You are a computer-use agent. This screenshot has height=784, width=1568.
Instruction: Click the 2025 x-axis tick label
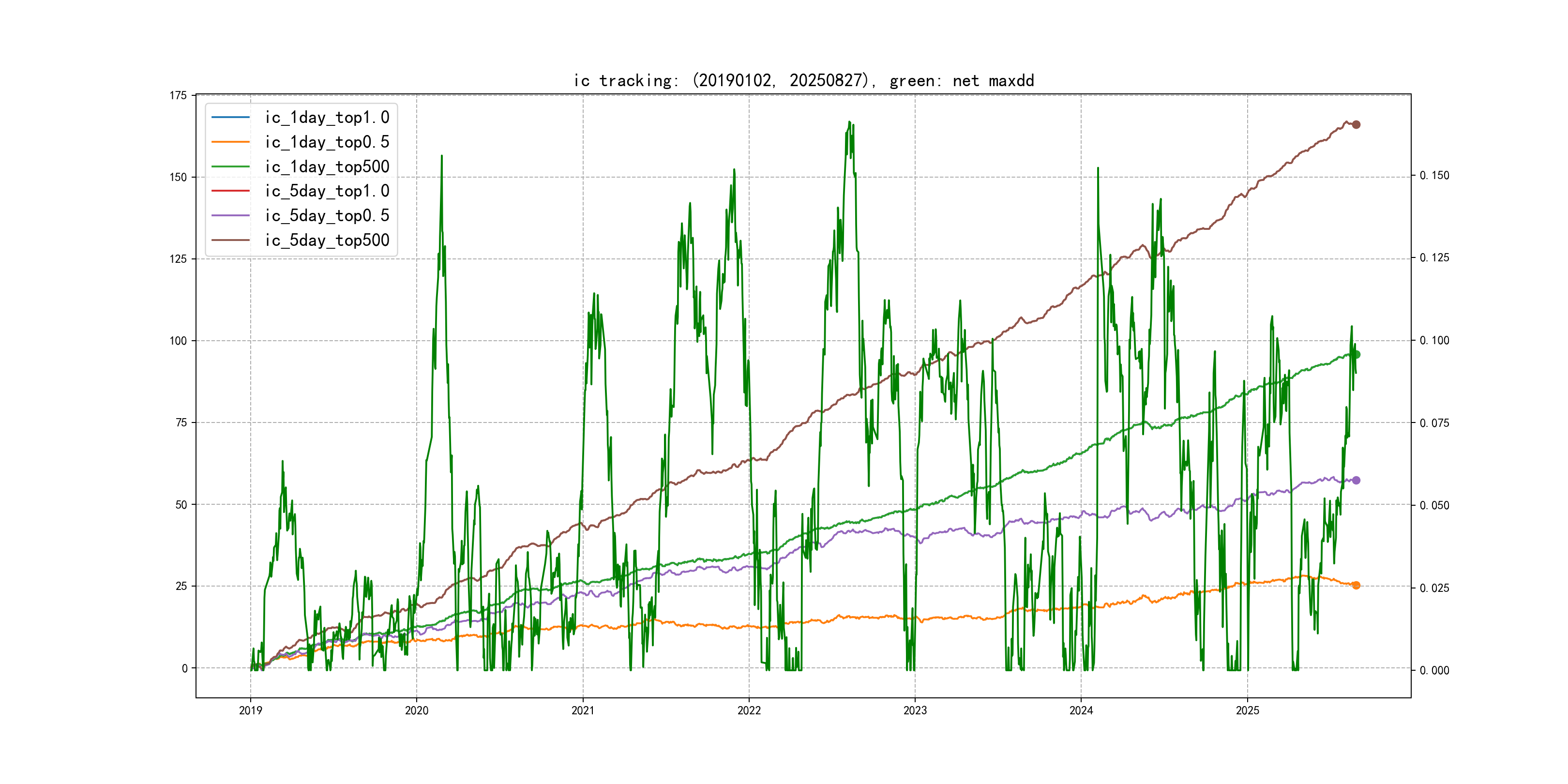coord(1247,710)
